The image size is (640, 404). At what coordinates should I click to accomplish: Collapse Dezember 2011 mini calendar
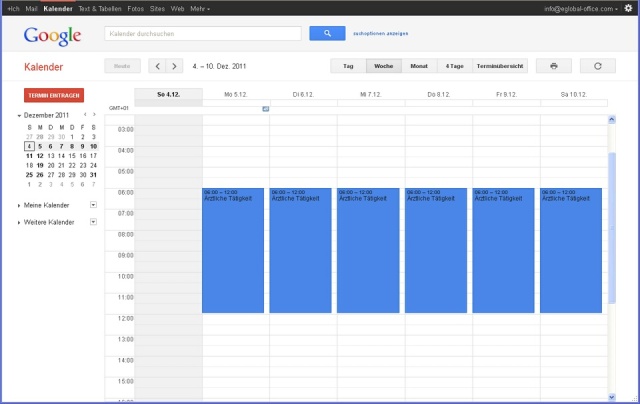(19, 116)
